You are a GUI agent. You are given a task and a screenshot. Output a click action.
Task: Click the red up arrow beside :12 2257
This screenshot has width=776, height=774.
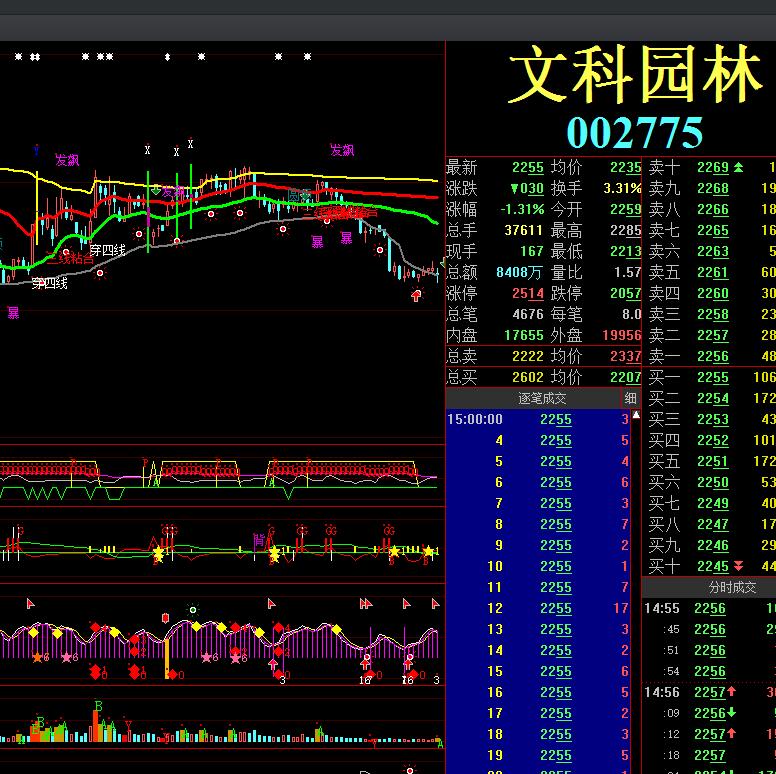(731, 733)
